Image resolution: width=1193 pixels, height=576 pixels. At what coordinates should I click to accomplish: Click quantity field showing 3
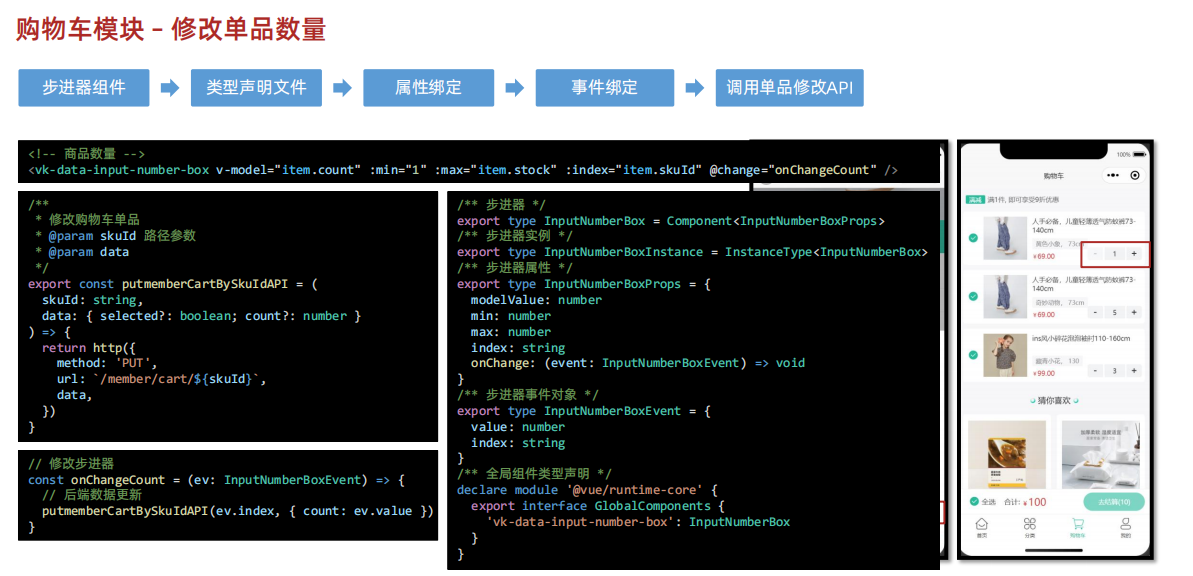pos(1115,371)
